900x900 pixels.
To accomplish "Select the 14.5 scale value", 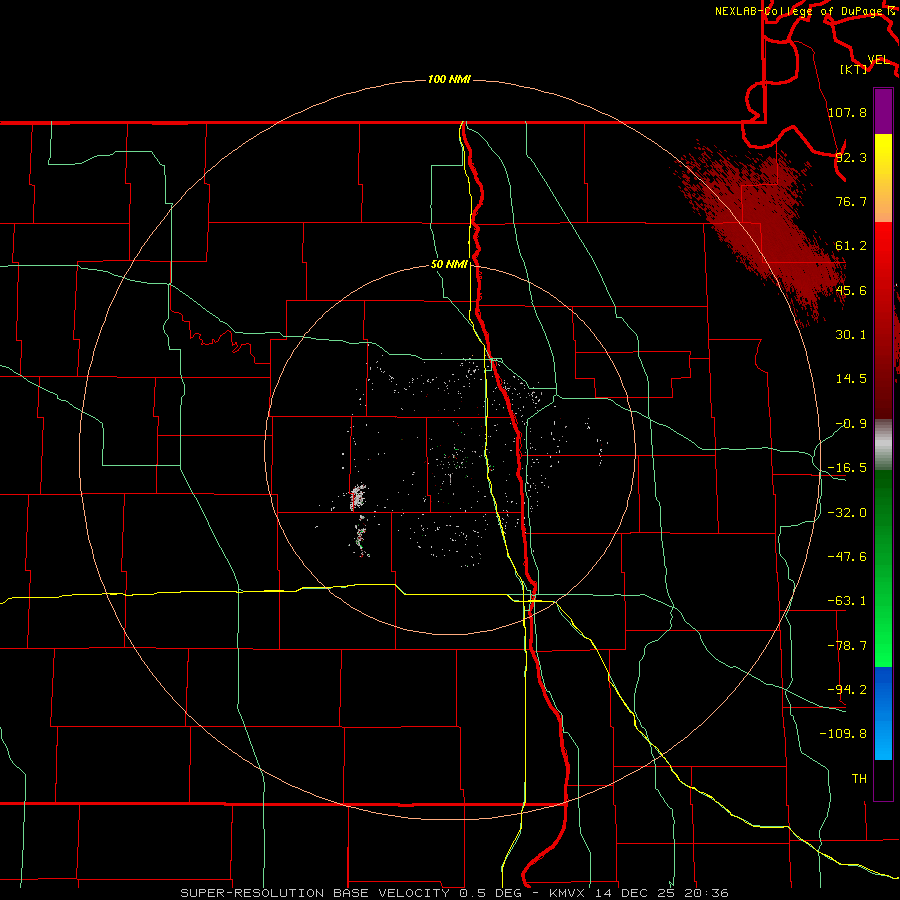I will click(851, 379).
